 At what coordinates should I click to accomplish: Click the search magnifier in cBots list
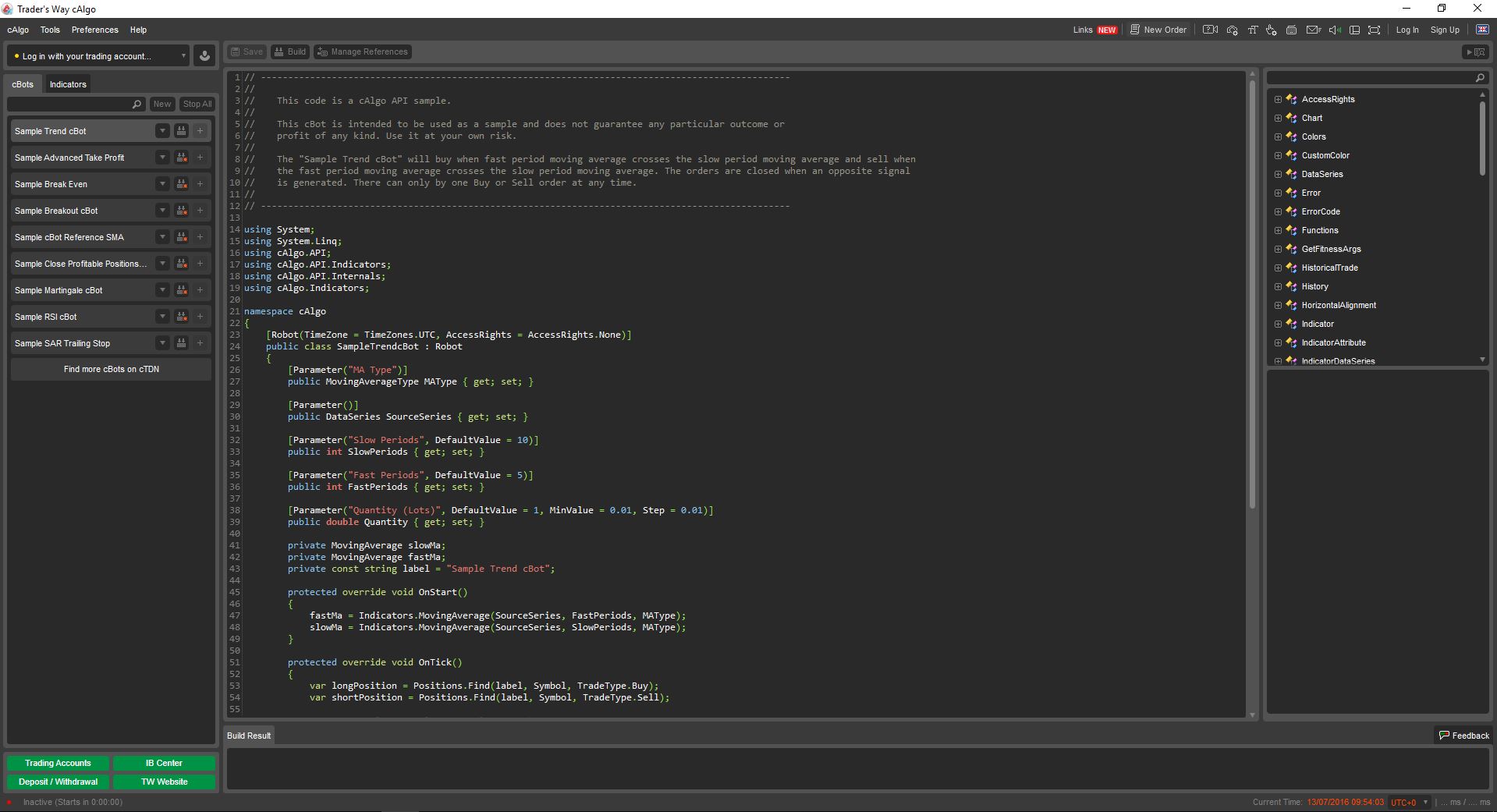coord(137,104)
